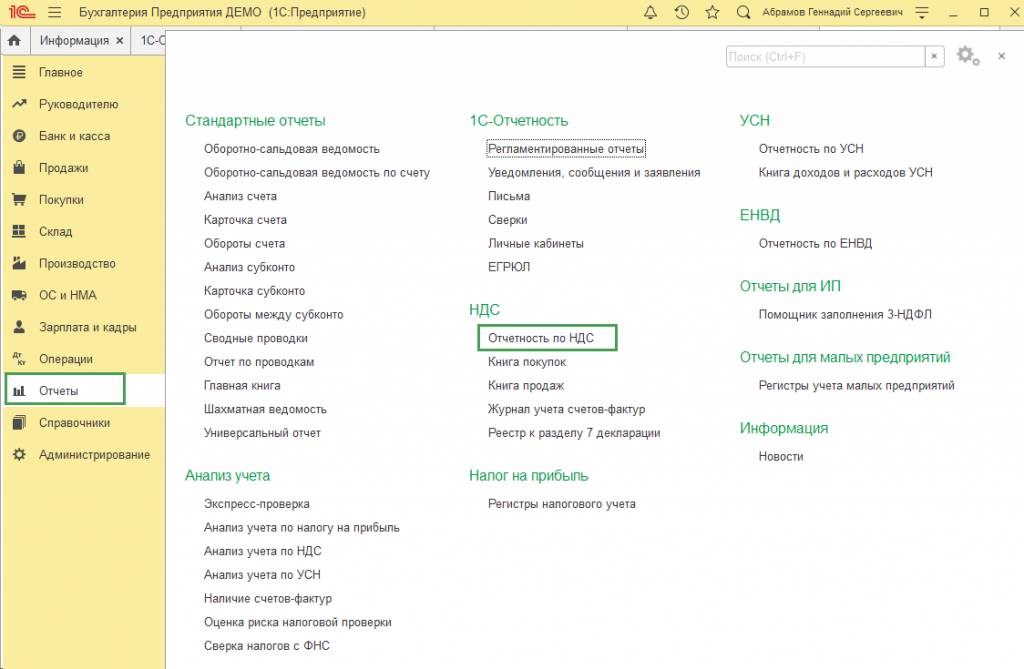Open Обороты между субконто report
1024x669 pixels.
[x=274, y=315]
